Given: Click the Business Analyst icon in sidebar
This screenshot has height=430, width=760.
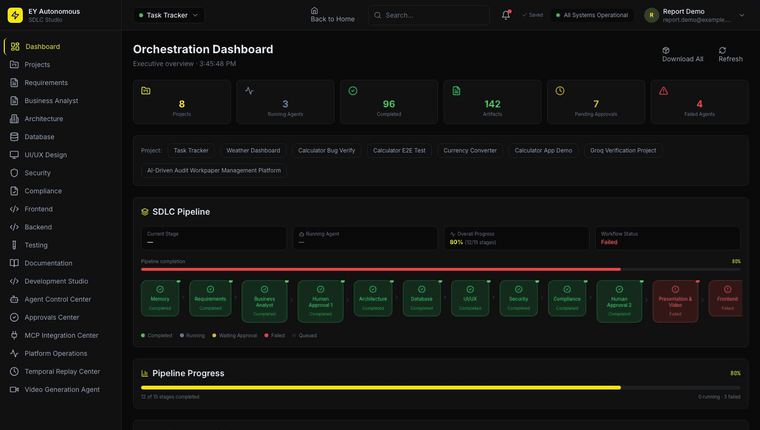Looking at the screenshot, I should [15, 101].
